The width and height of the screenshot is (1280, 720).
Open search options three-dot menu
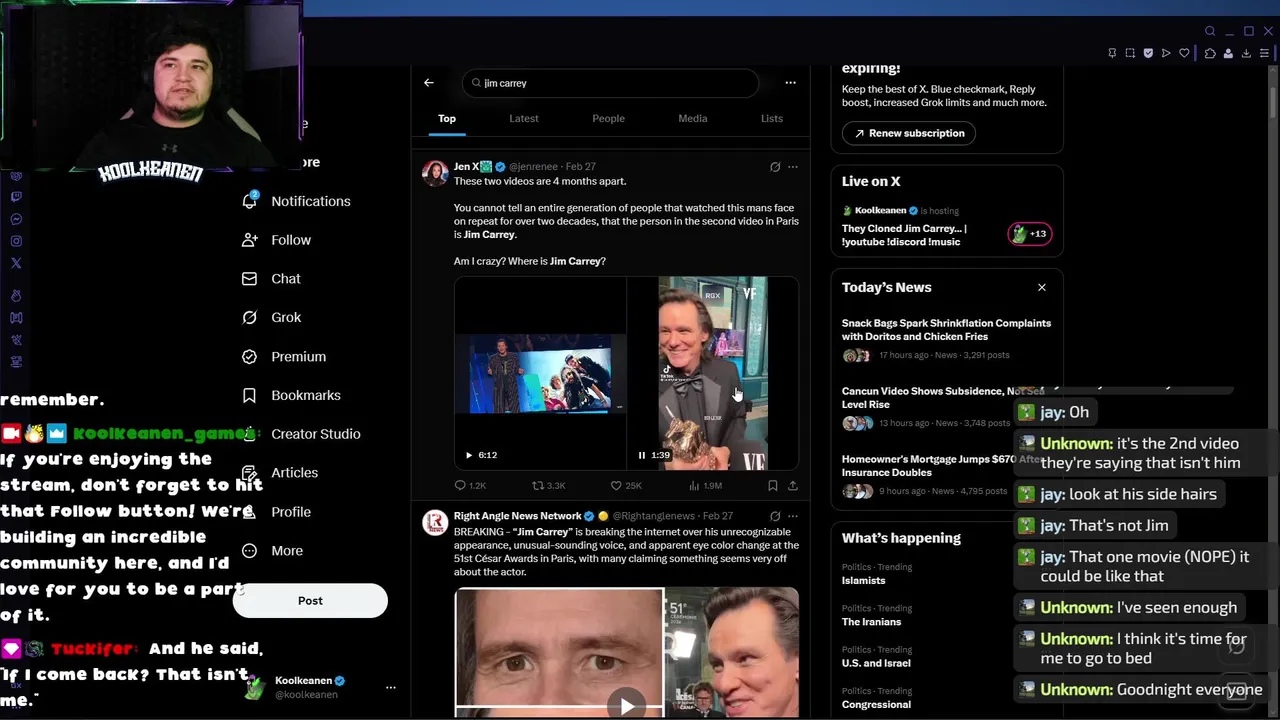(x=790, y=83)
